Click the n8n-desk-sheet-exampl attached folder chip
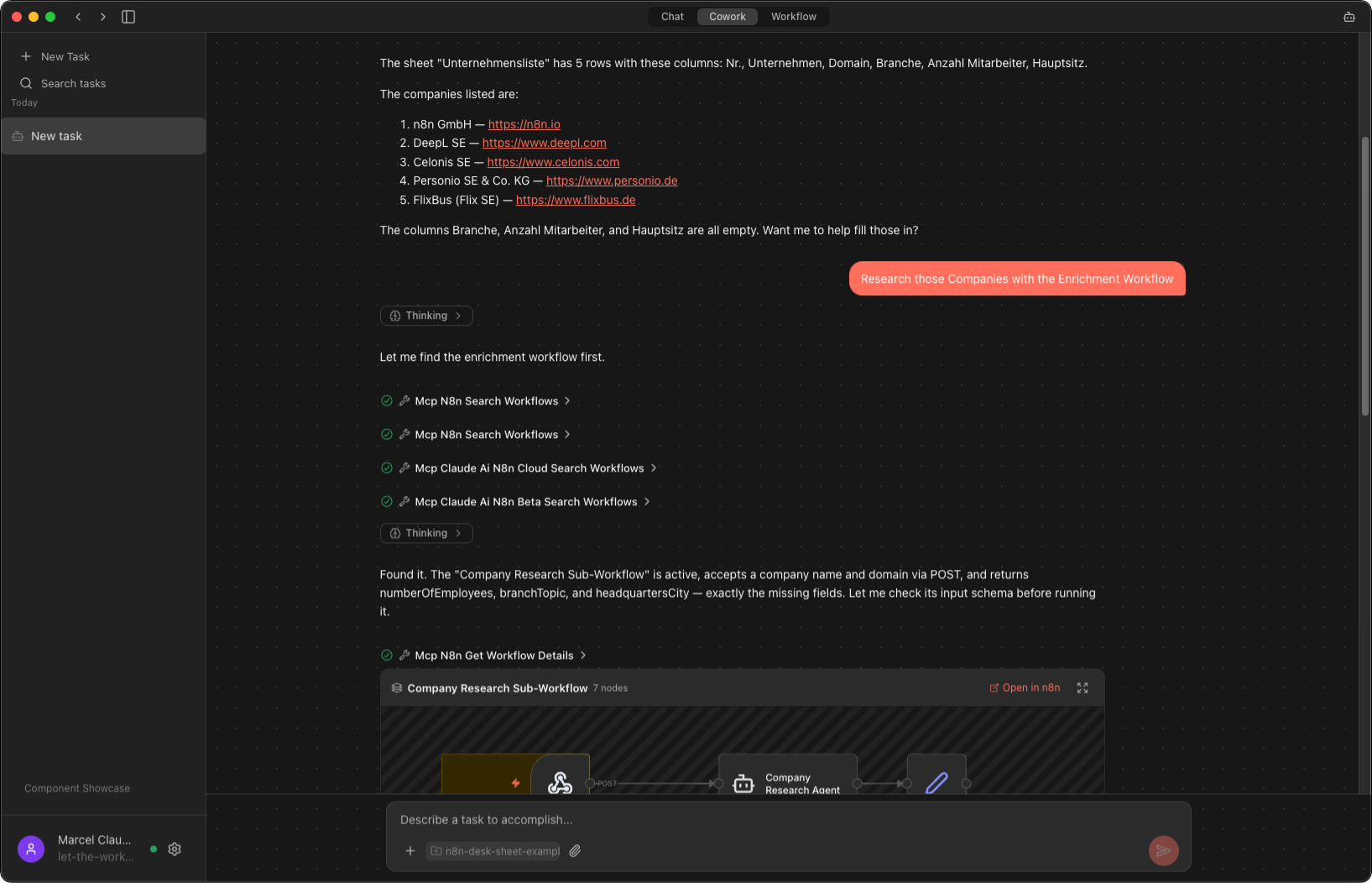The image size is (1372, 883). click(x=493, y=851)
